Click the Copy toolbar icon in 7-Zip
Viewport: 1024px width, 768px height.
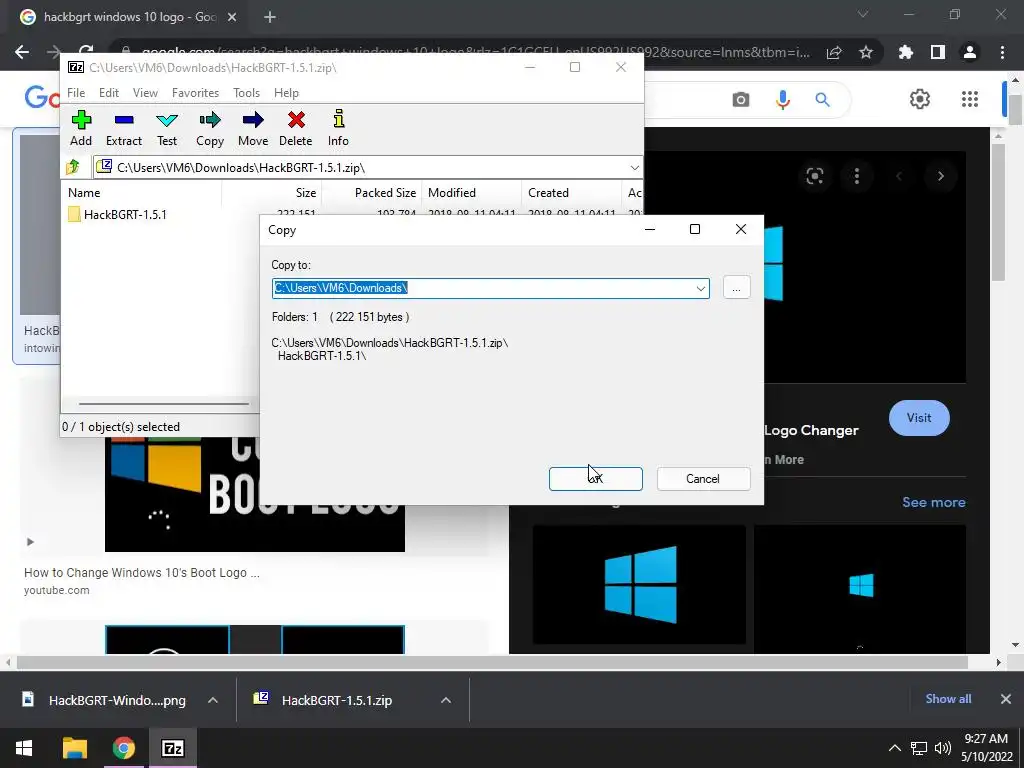pos(210,128)
